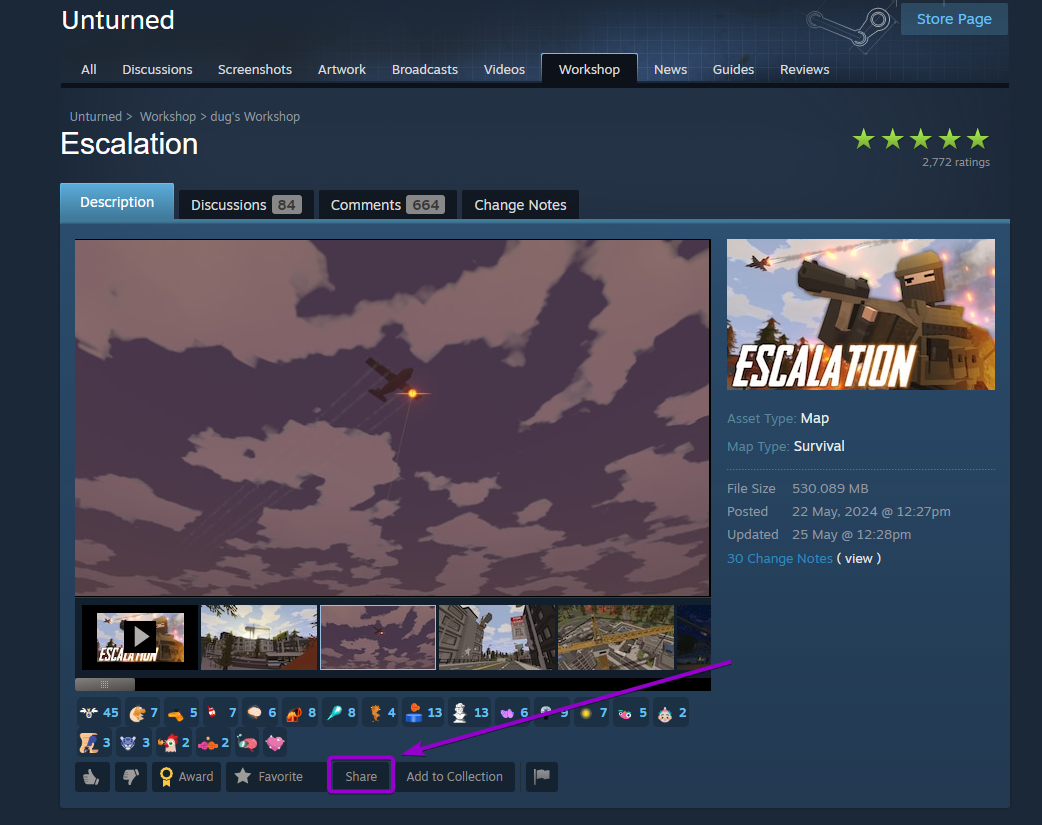Viewport: 1042px width, 825px height.
Task: Click the red rooster award with count 2
Action: click(x=173, y=742)
